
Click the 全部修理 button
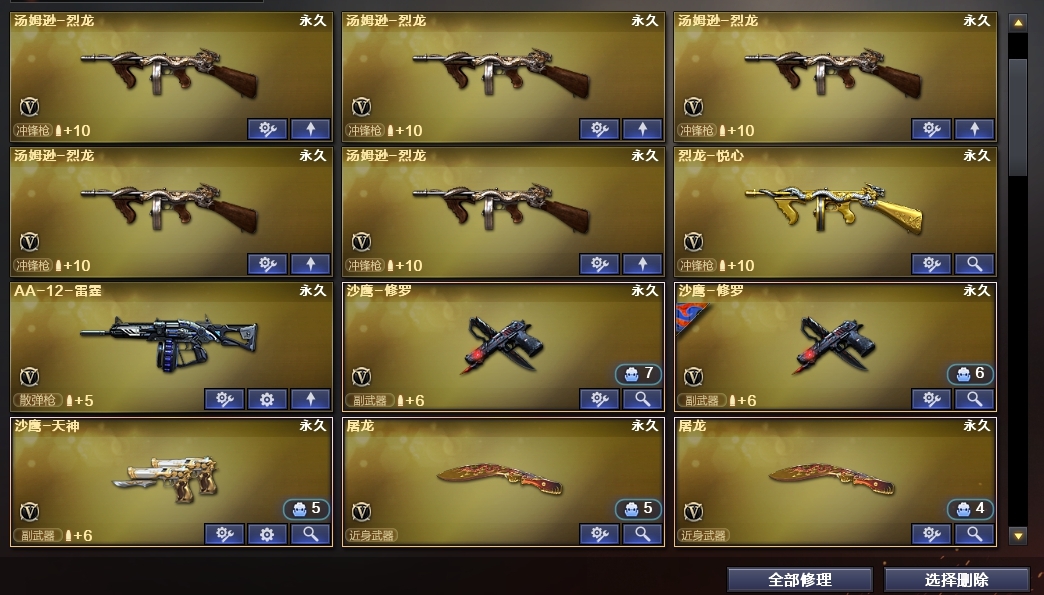point(800,580)
